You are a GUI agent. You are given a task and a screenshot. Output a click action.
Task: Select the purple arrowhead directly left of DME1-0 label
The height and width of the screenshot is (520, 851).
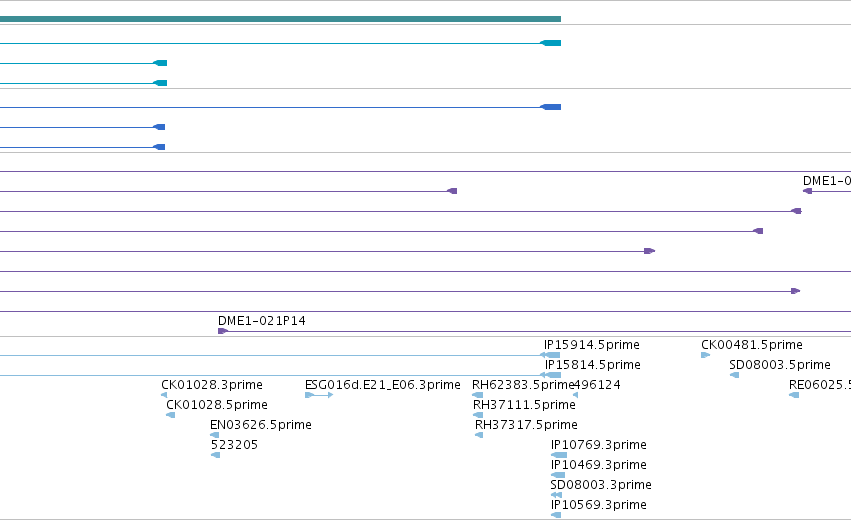pos(807,191)
